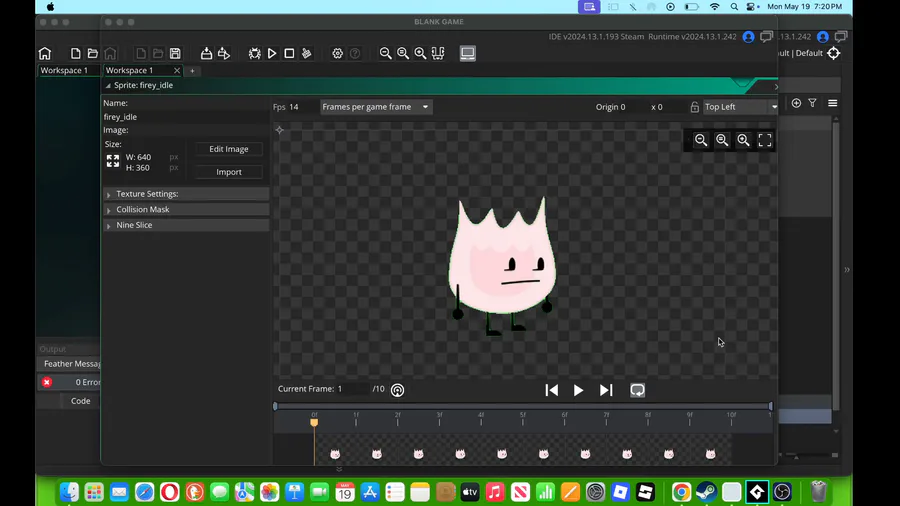The image size is (900, 506).
Task: Open the Help question mark icon
Action: [x=355, y=53]
